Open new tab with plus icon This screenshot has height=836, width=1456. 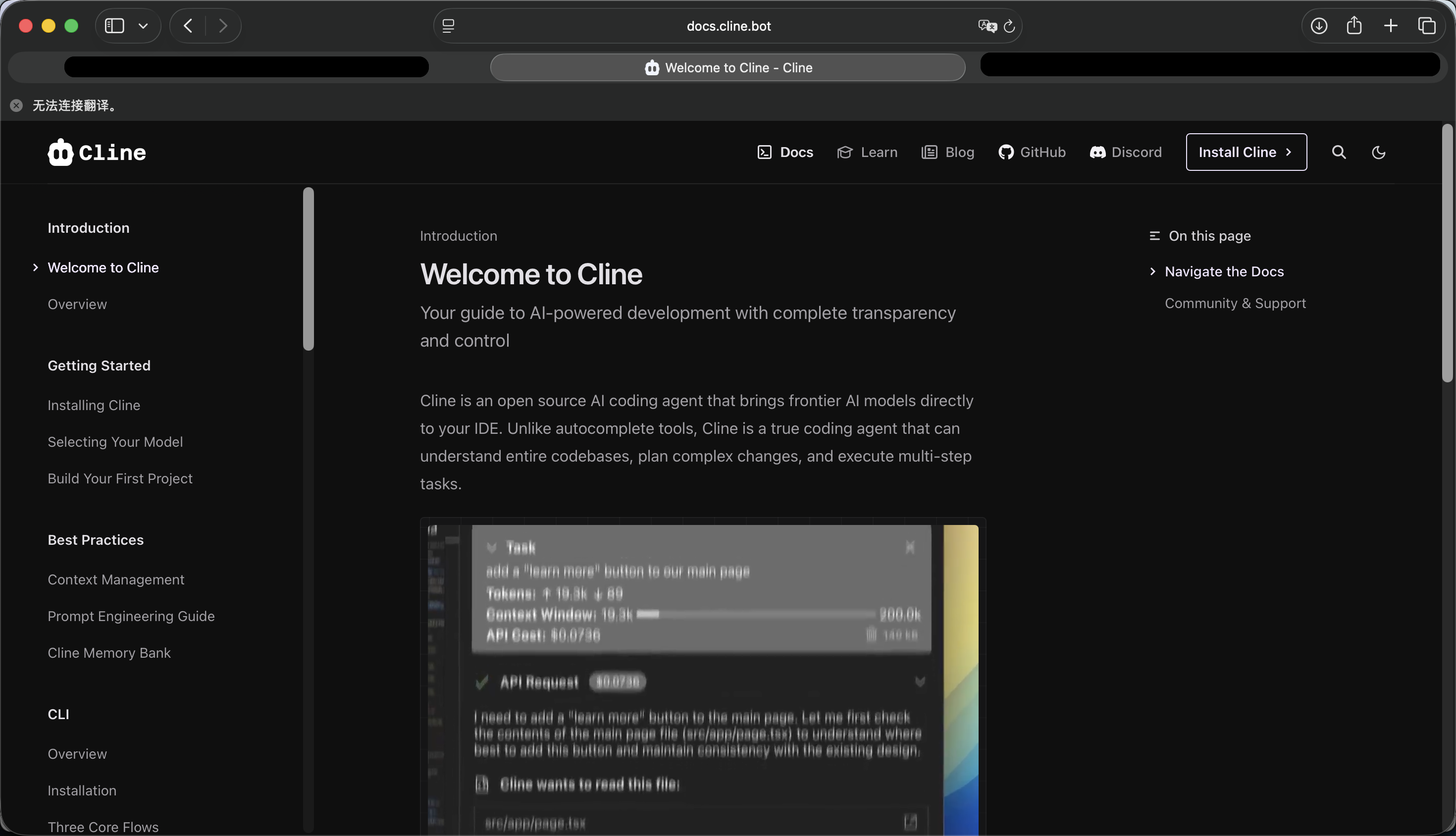(x=1391, y=26)
